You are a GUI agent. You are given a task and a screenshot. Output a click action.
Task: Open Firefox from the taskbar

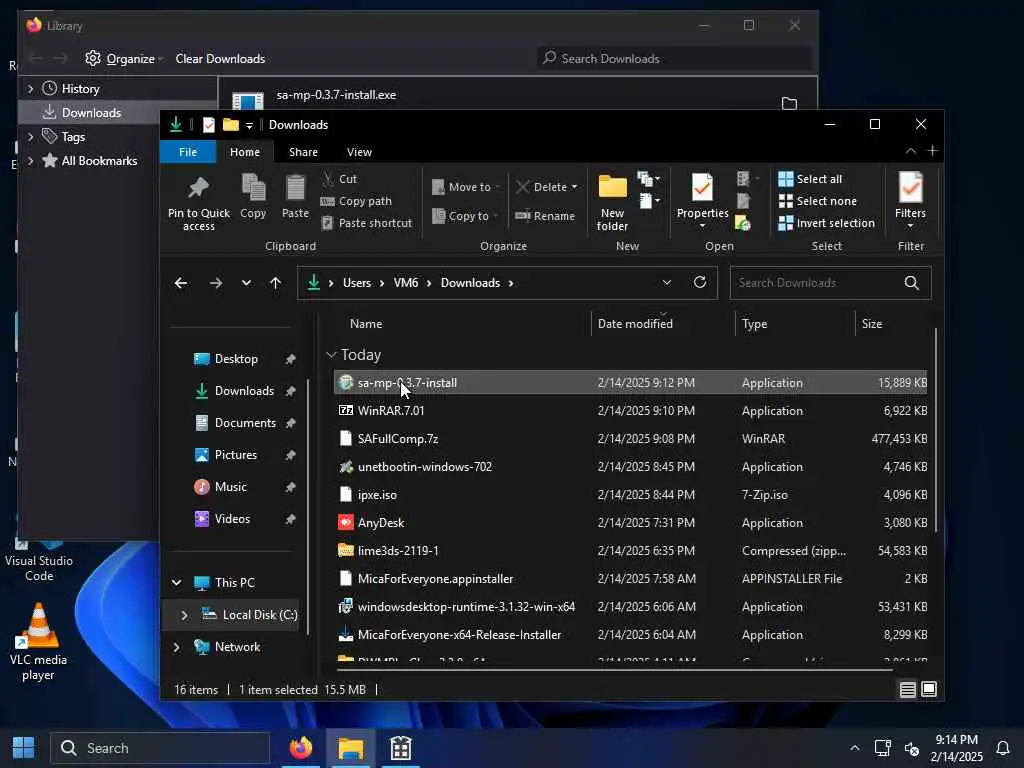pyautogui.click(x=301, y=748)
